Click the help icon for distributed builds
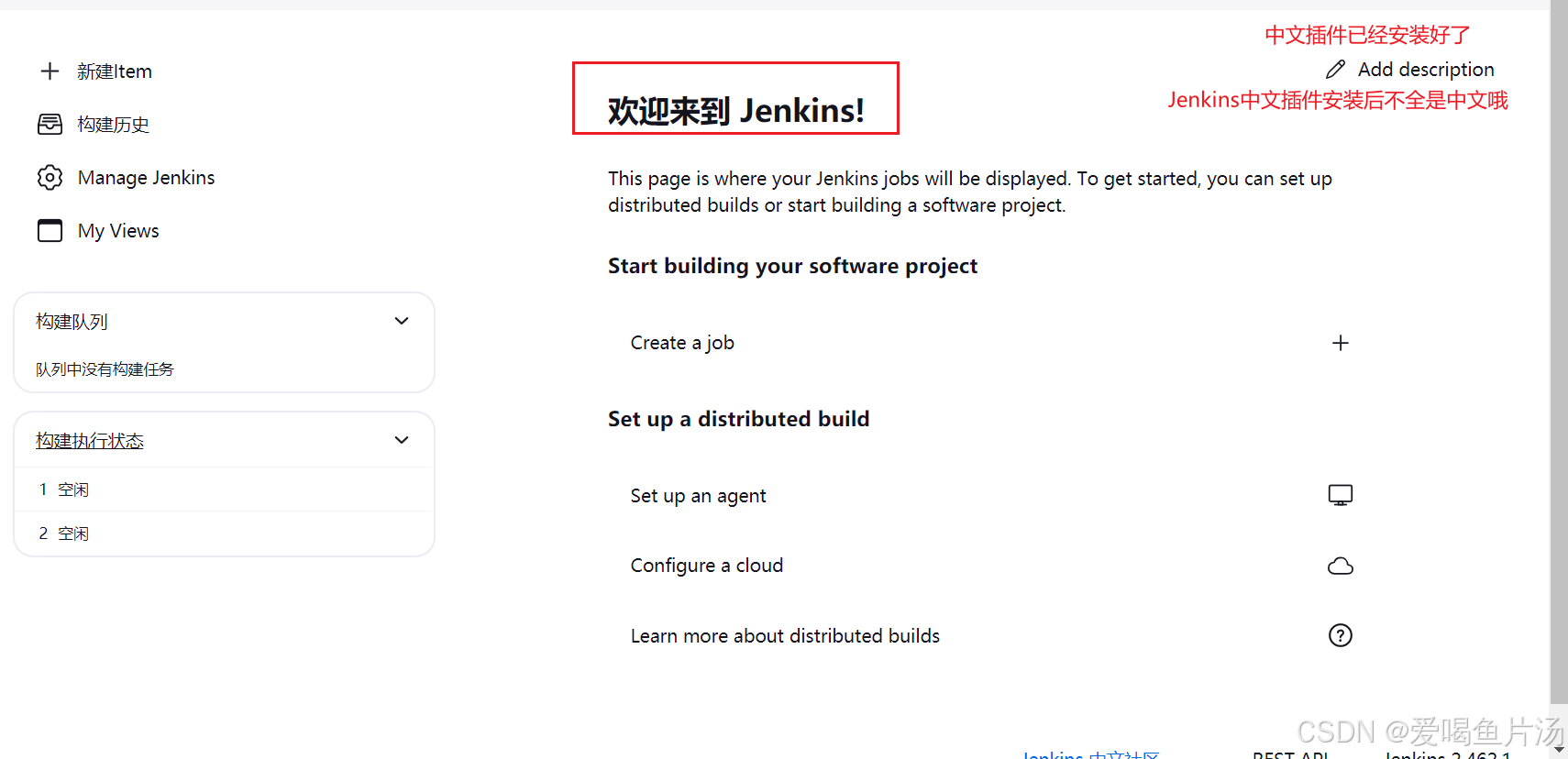The width and height of the screenshot is (1568, 759). pos(1341,635)
